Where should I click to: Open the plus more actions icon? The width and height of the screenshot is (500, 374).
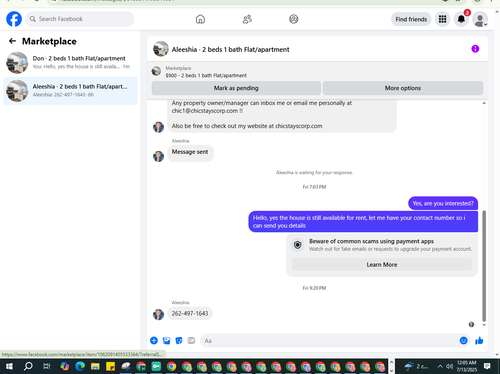pos(154,340)
